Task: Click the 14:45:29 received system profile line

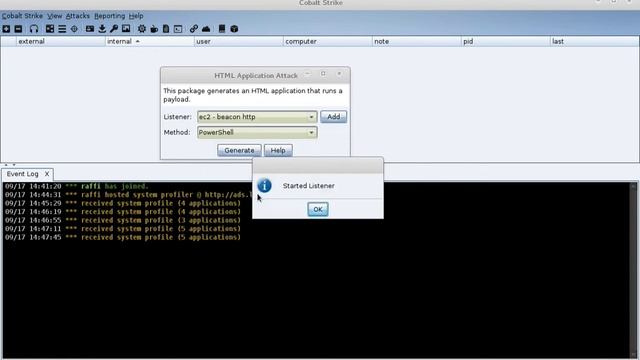Action: [123, 203]
